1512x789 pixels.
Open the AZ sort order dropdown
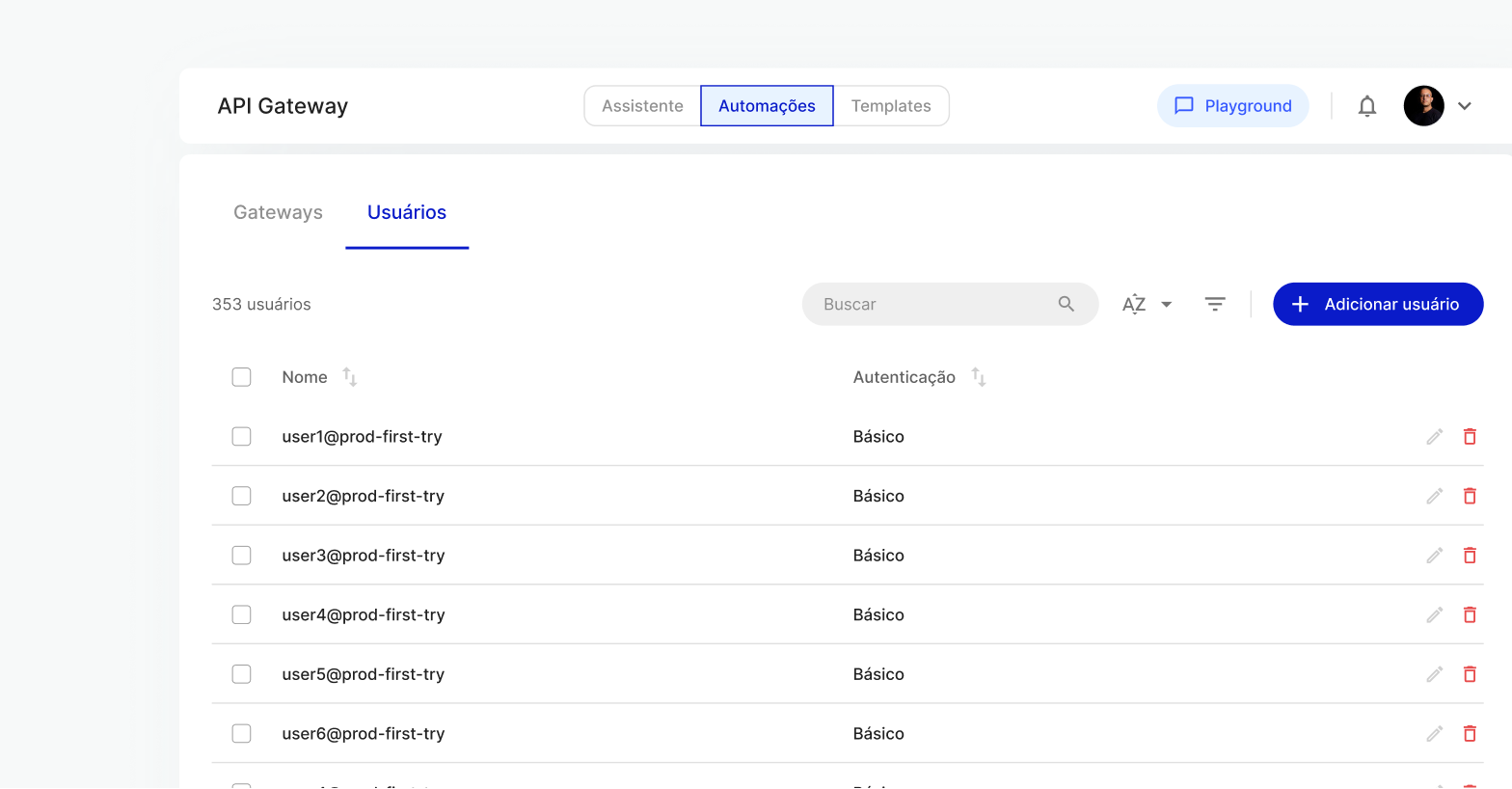pyautogui.click(x=1147, y=304)
